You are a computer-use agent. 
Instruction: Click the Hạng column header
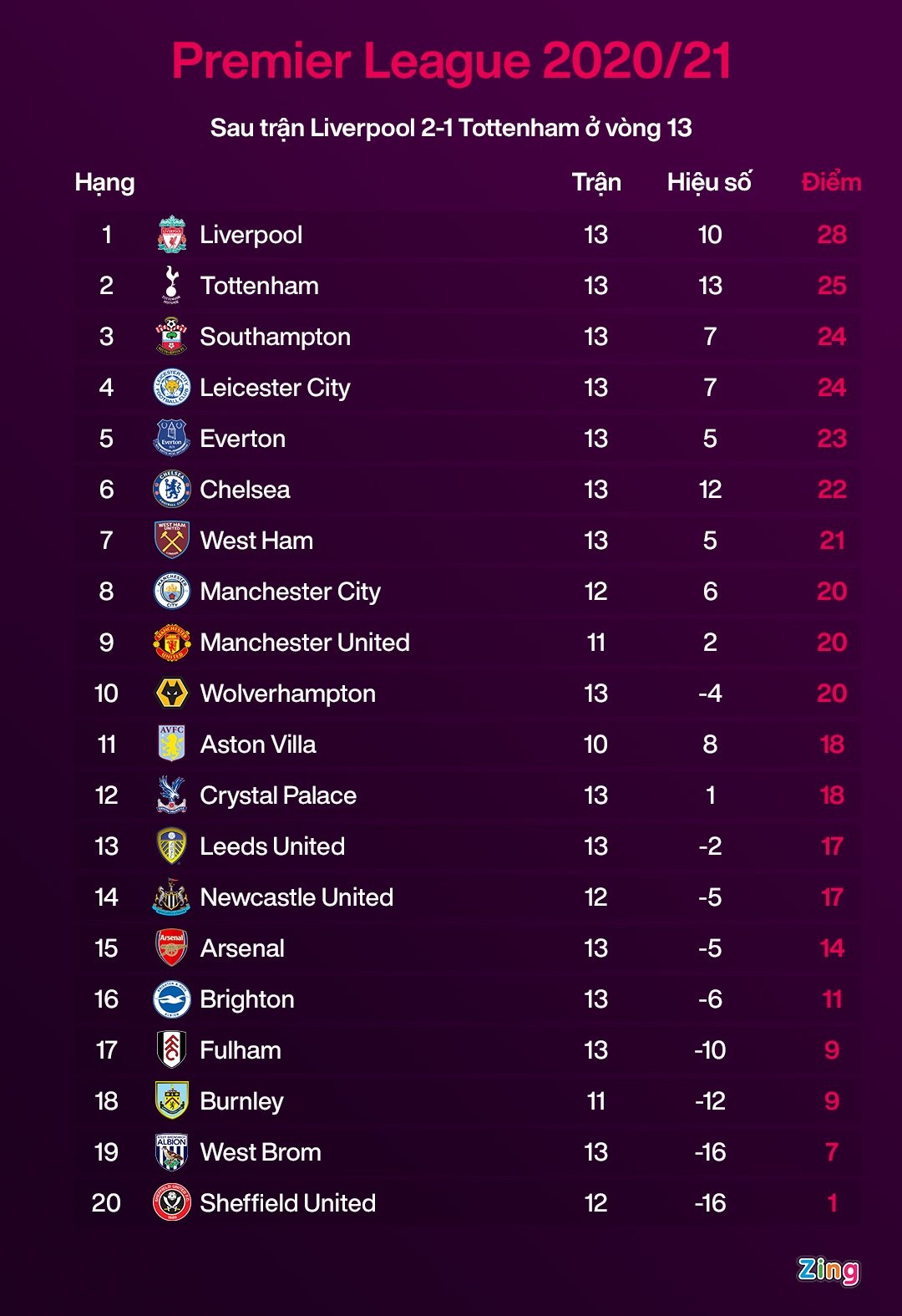click(x=104, y=182)
